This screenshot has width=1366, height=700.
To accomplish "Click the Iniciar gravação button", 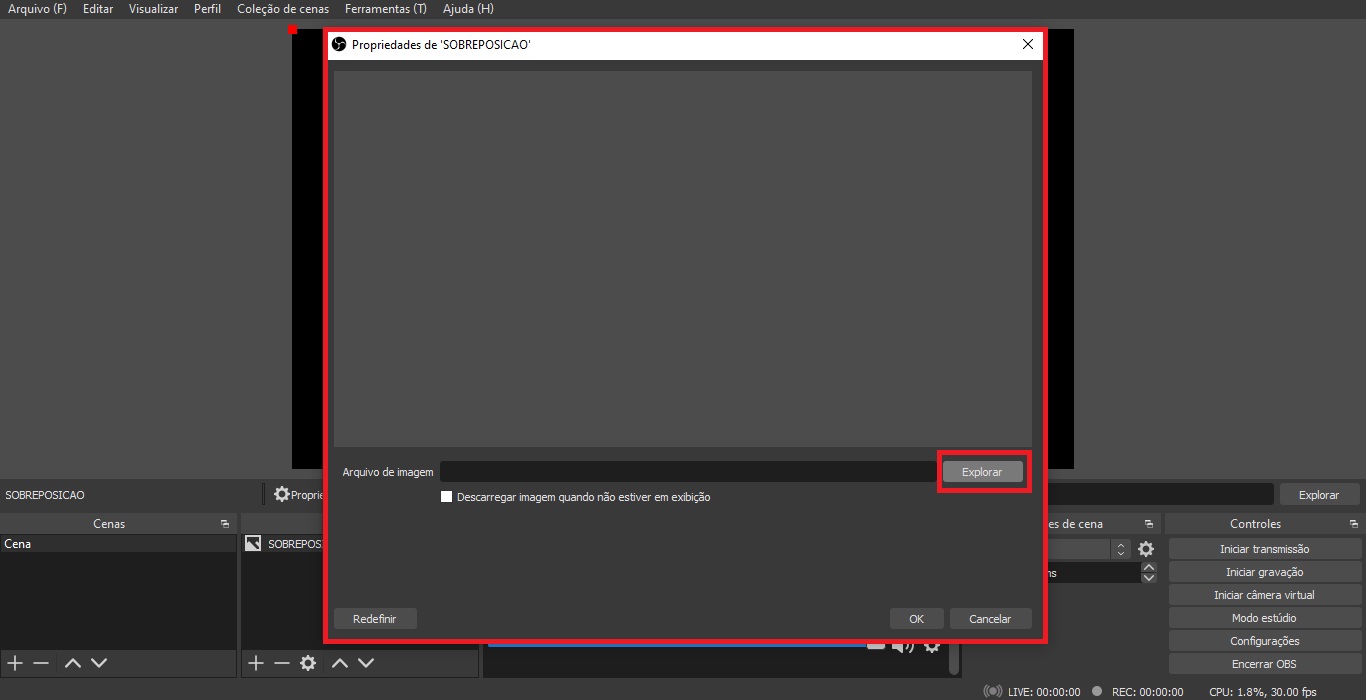I will point(1264,572).
